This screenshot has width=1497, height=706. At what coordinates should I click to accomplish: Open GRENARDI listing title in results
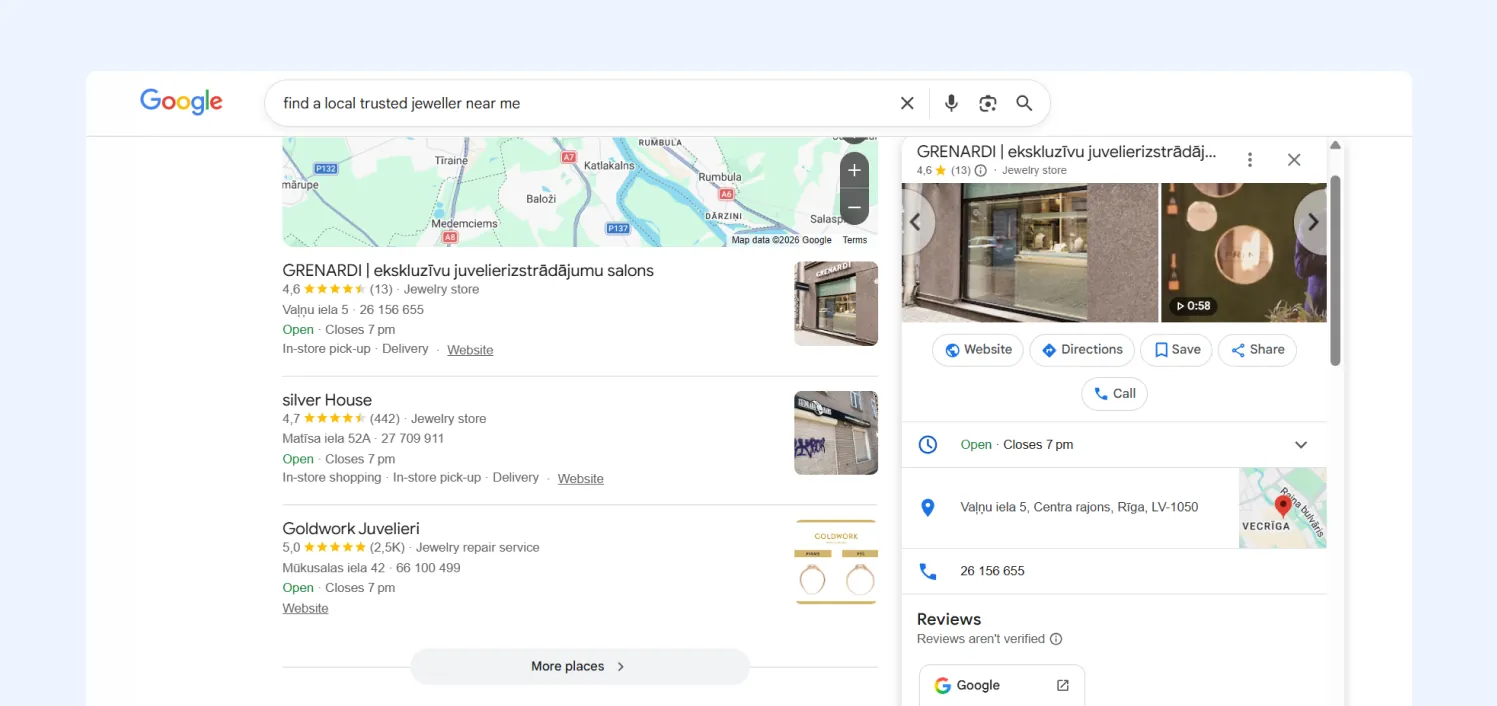(468, 271)
